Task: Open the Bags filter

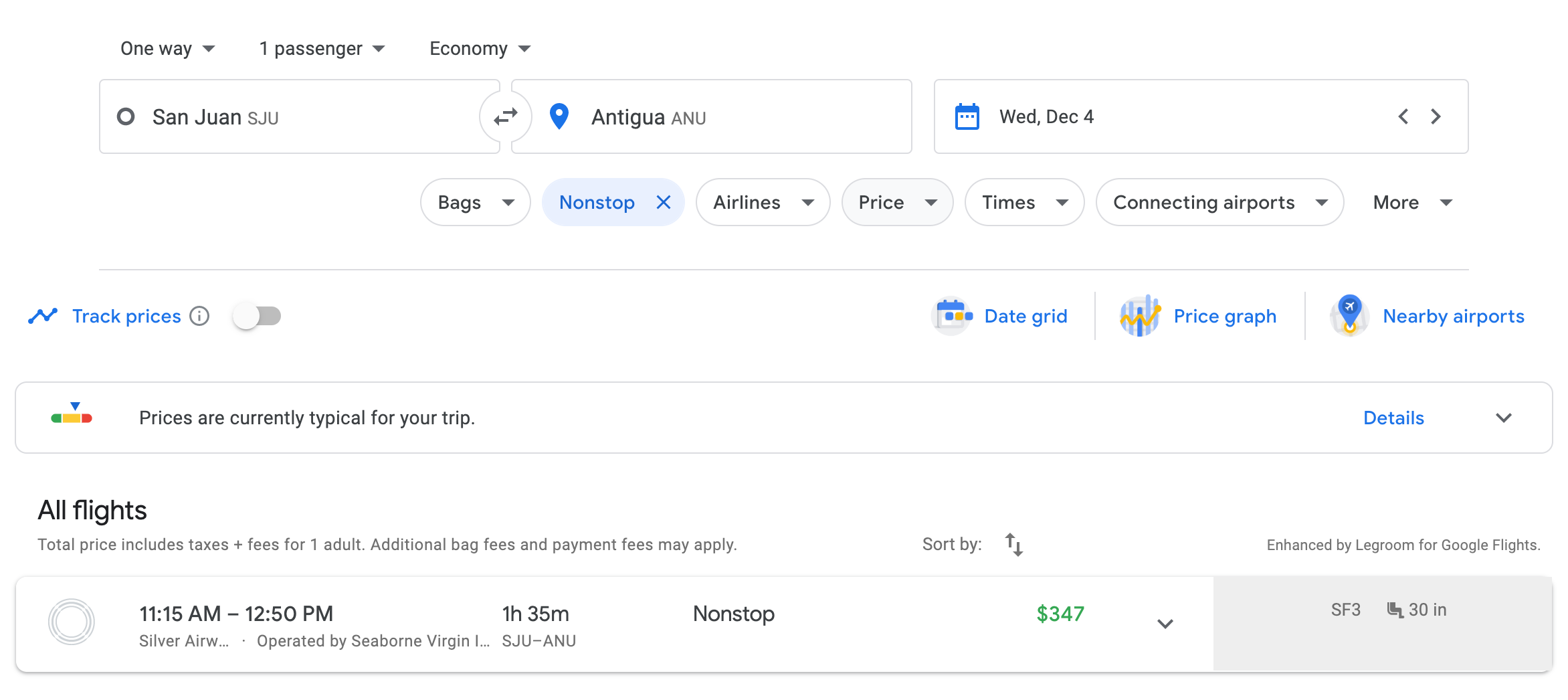Action: 475,202
